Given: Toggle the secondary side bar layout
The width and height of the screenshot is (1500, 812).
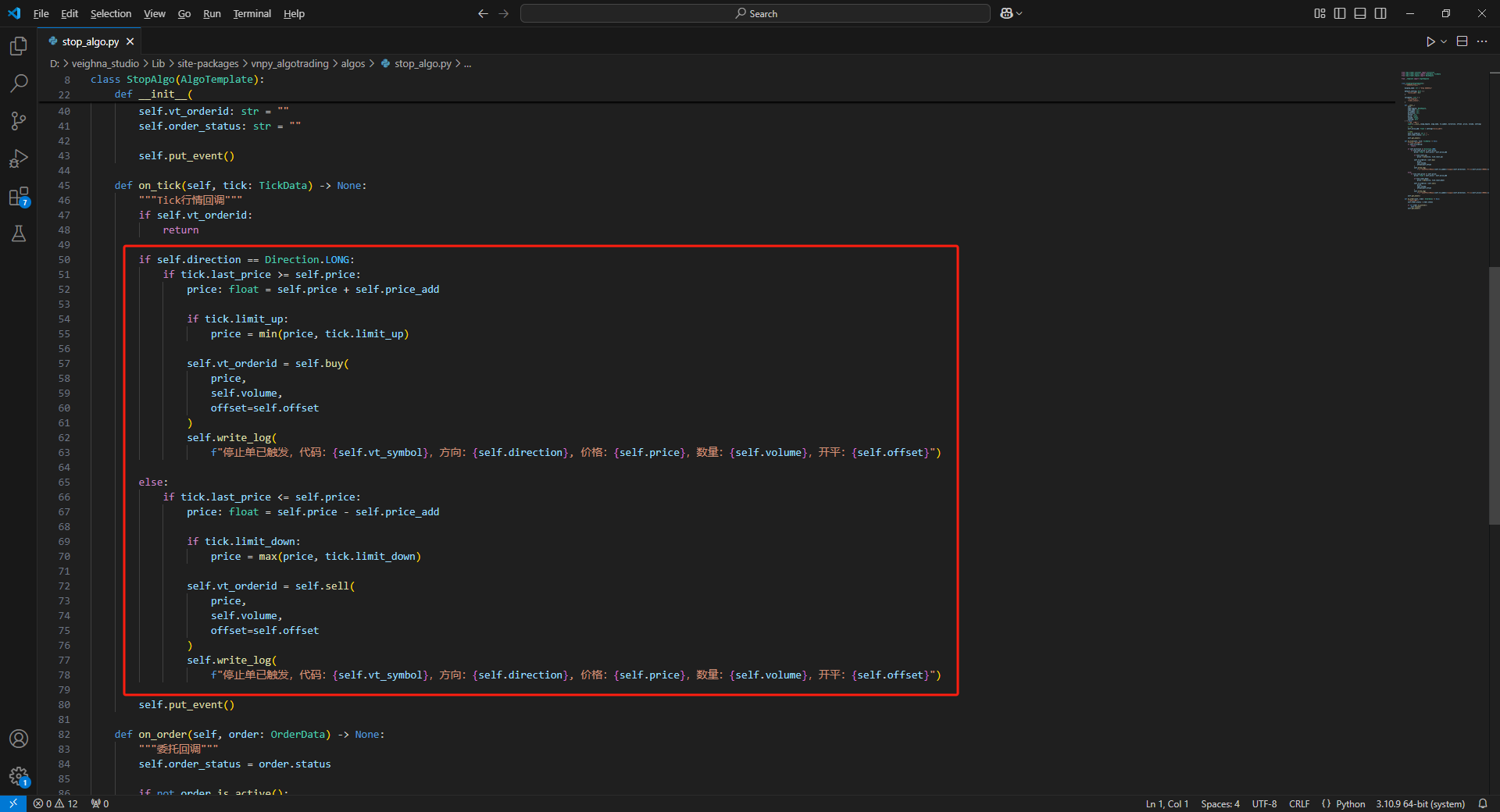Looking at the screenshot, I should (1380, 13).
